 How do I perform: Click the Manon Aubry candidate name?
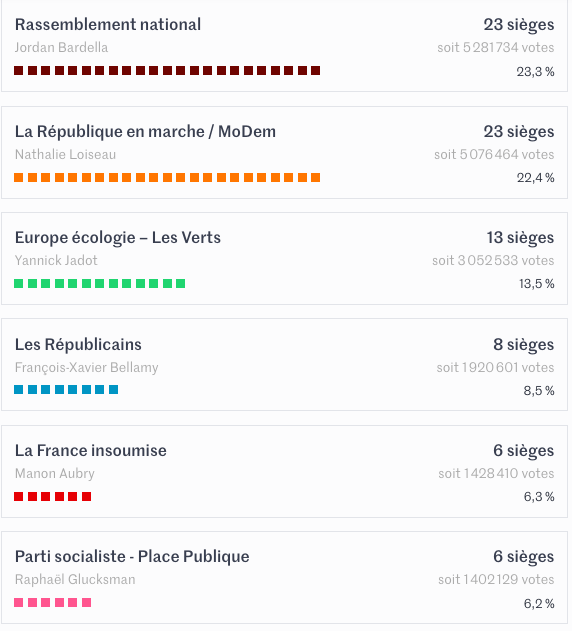pos(55,474)
